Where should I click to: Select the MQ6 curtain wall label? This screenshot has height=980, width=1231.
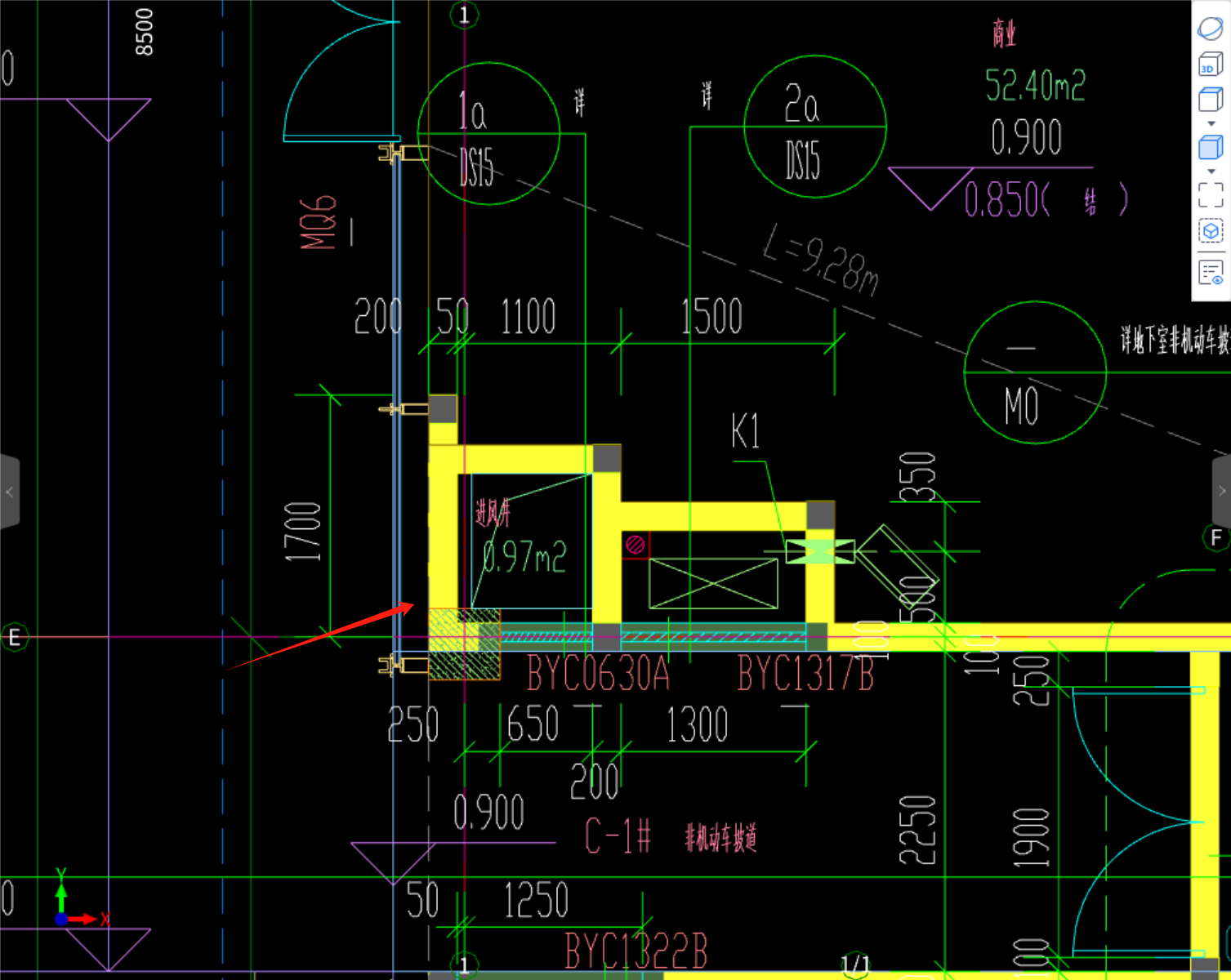[x=318, y=222]
